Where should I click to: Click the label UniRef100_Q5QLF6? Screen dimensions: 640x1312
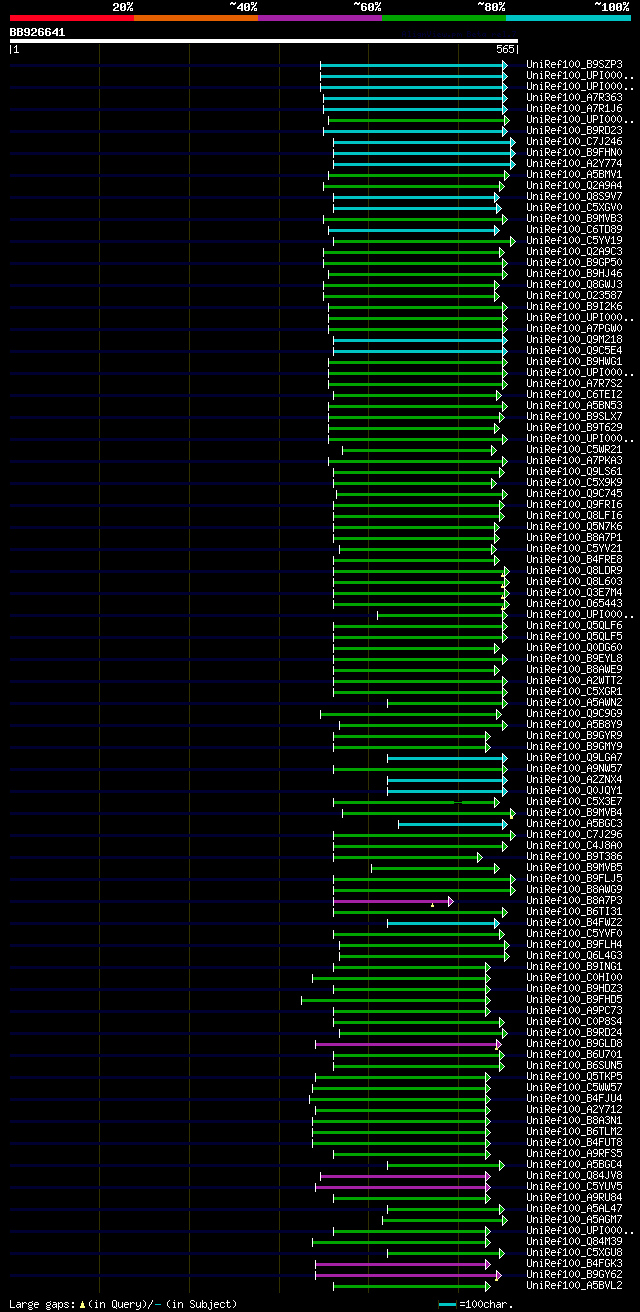pos(574,626)
